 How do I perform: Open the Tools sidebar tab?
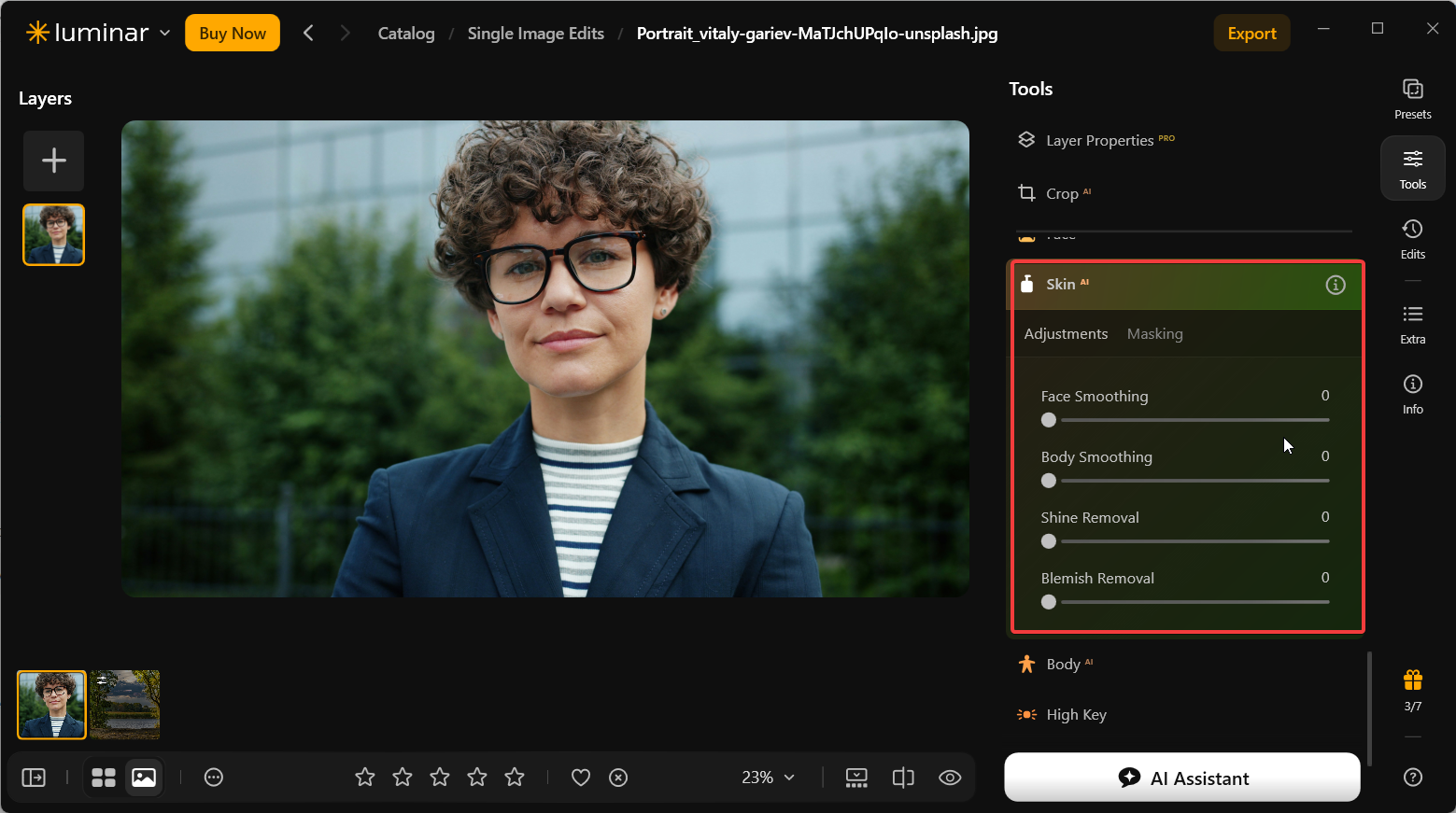tap(1412, 169)
